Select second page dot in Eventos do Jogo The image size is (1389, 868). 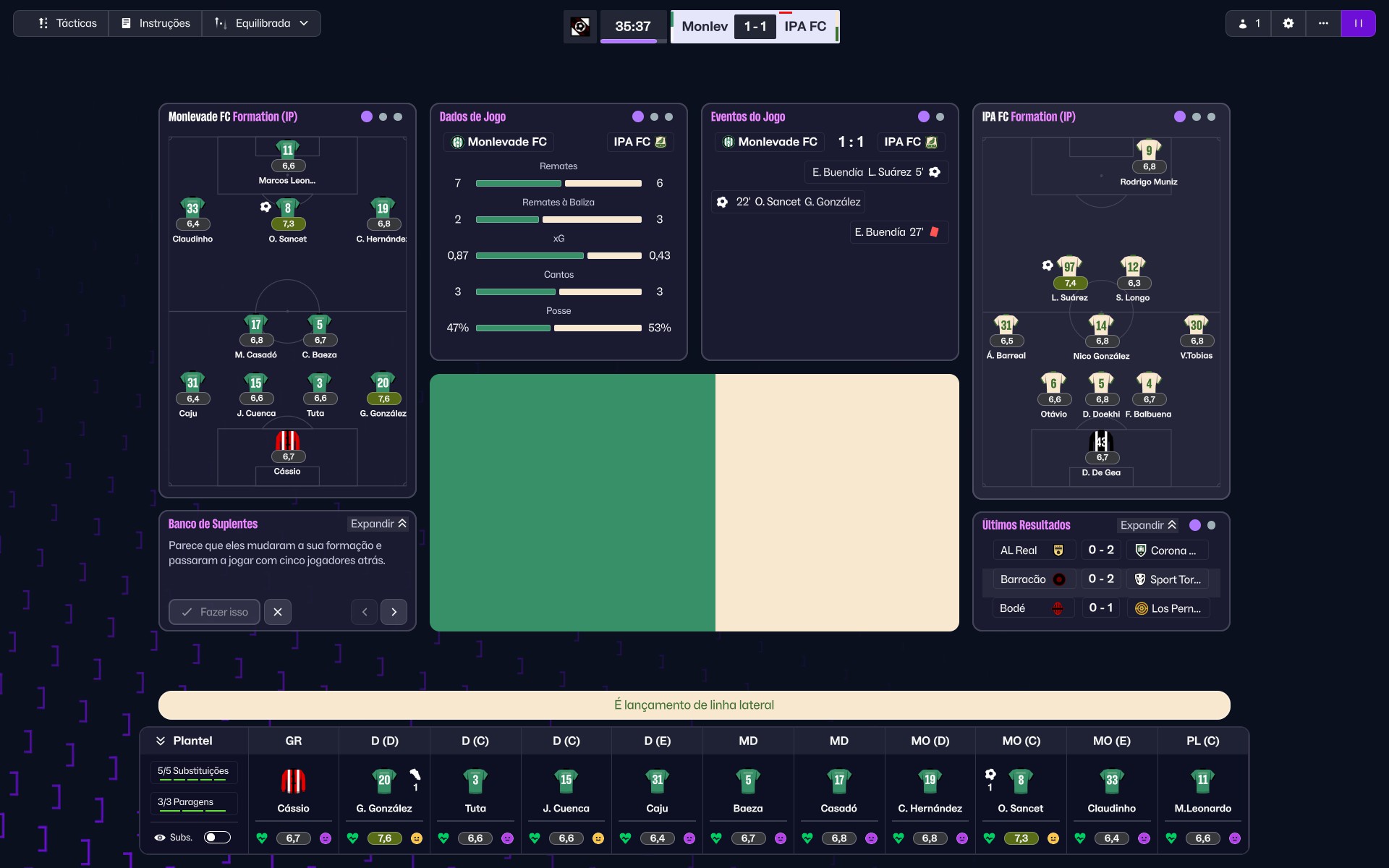coord(940,116)
